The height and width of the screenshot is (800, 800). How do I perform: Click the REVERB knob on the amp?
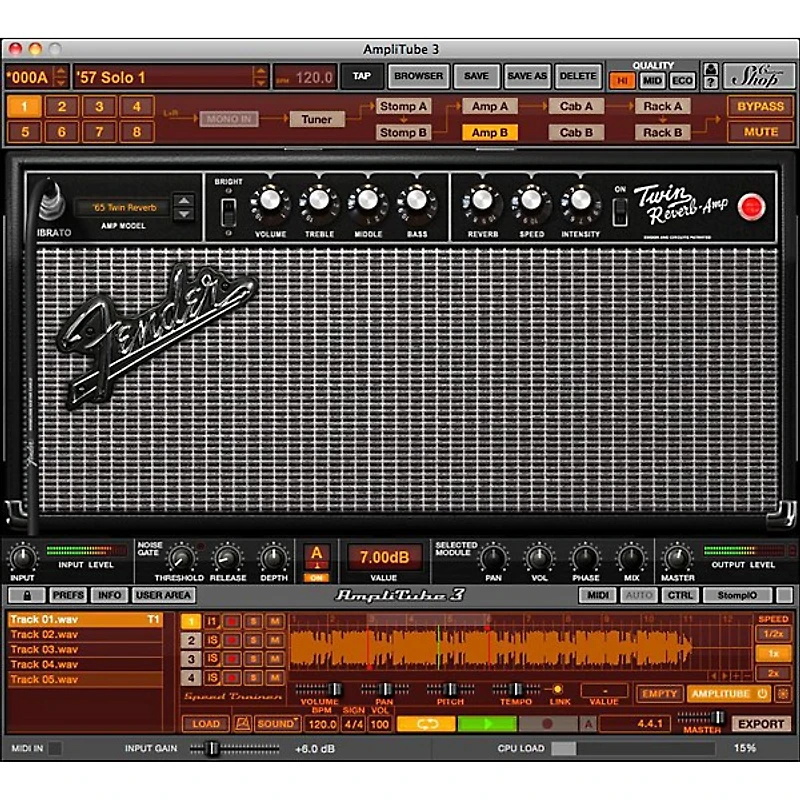[x=482, y=201]
